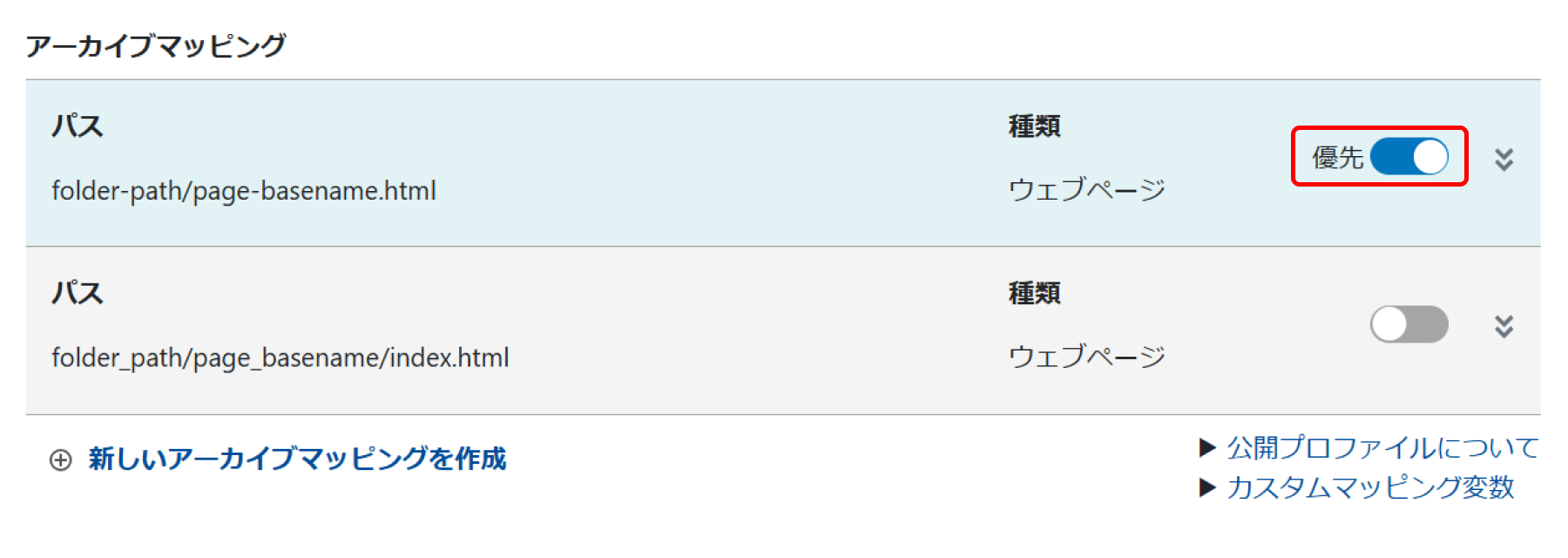The height and width of the screenshot is (558, 1568).
Task: Click the triangle beside カスタムマッピング変数
Action: coord(1207,487)
